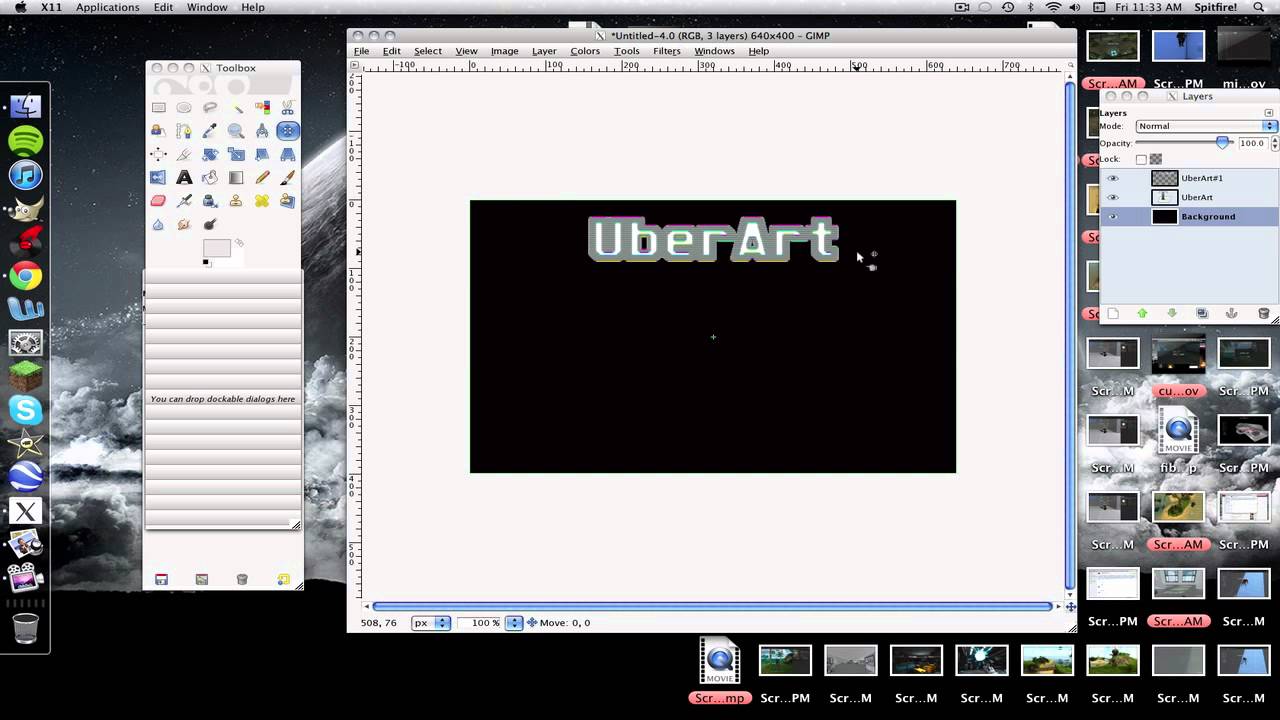1280x720 pixels.
Task: Select the Scale tool
Action: click(236, 154)
